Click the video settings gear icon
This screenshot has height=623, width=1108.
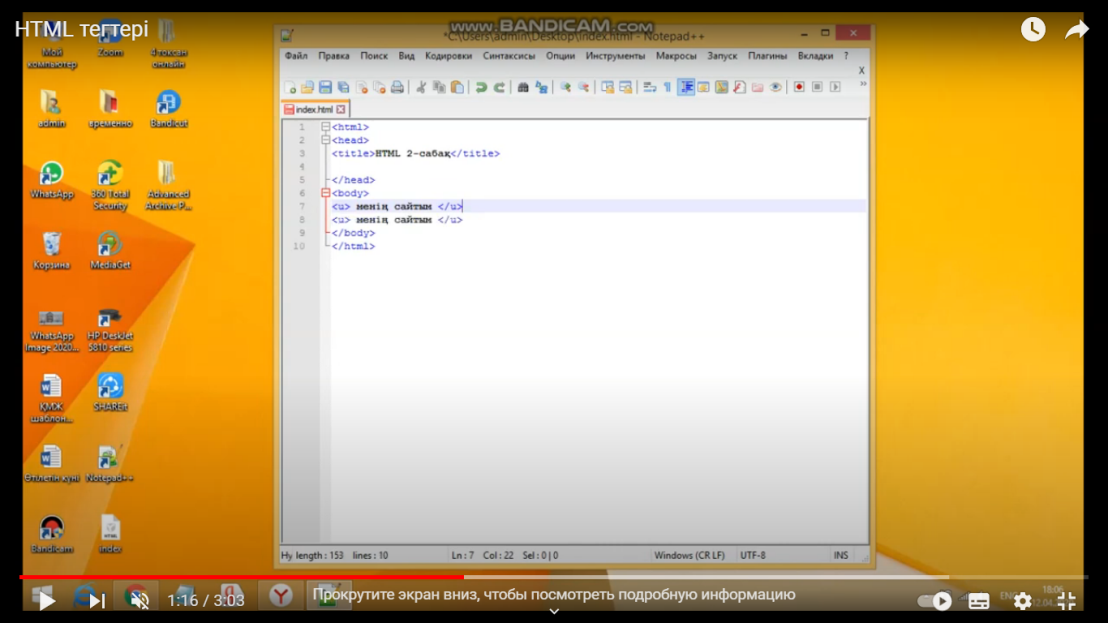(x=1022, y=601)
